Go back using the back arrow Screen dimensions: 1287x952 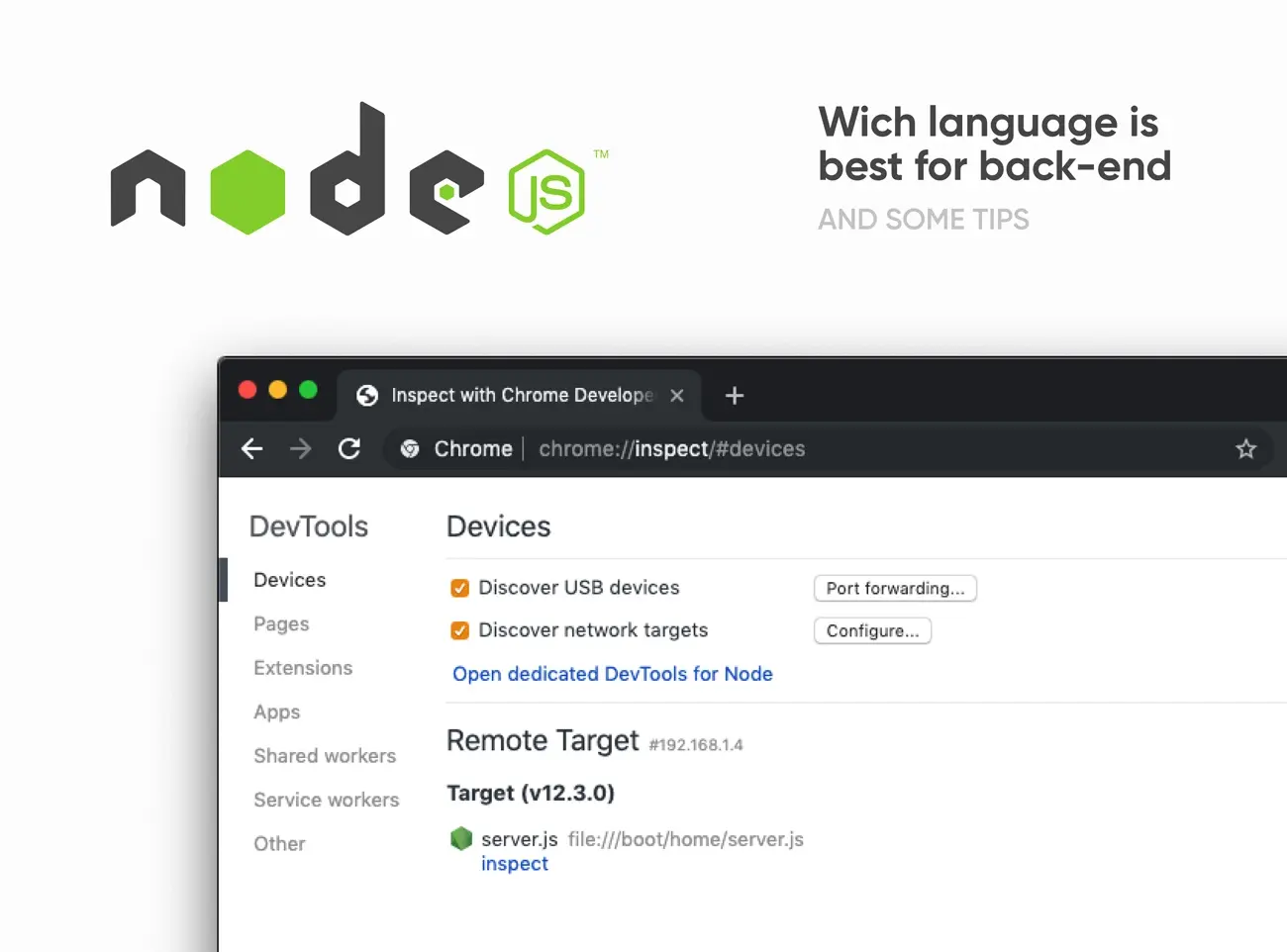(251, 448)
